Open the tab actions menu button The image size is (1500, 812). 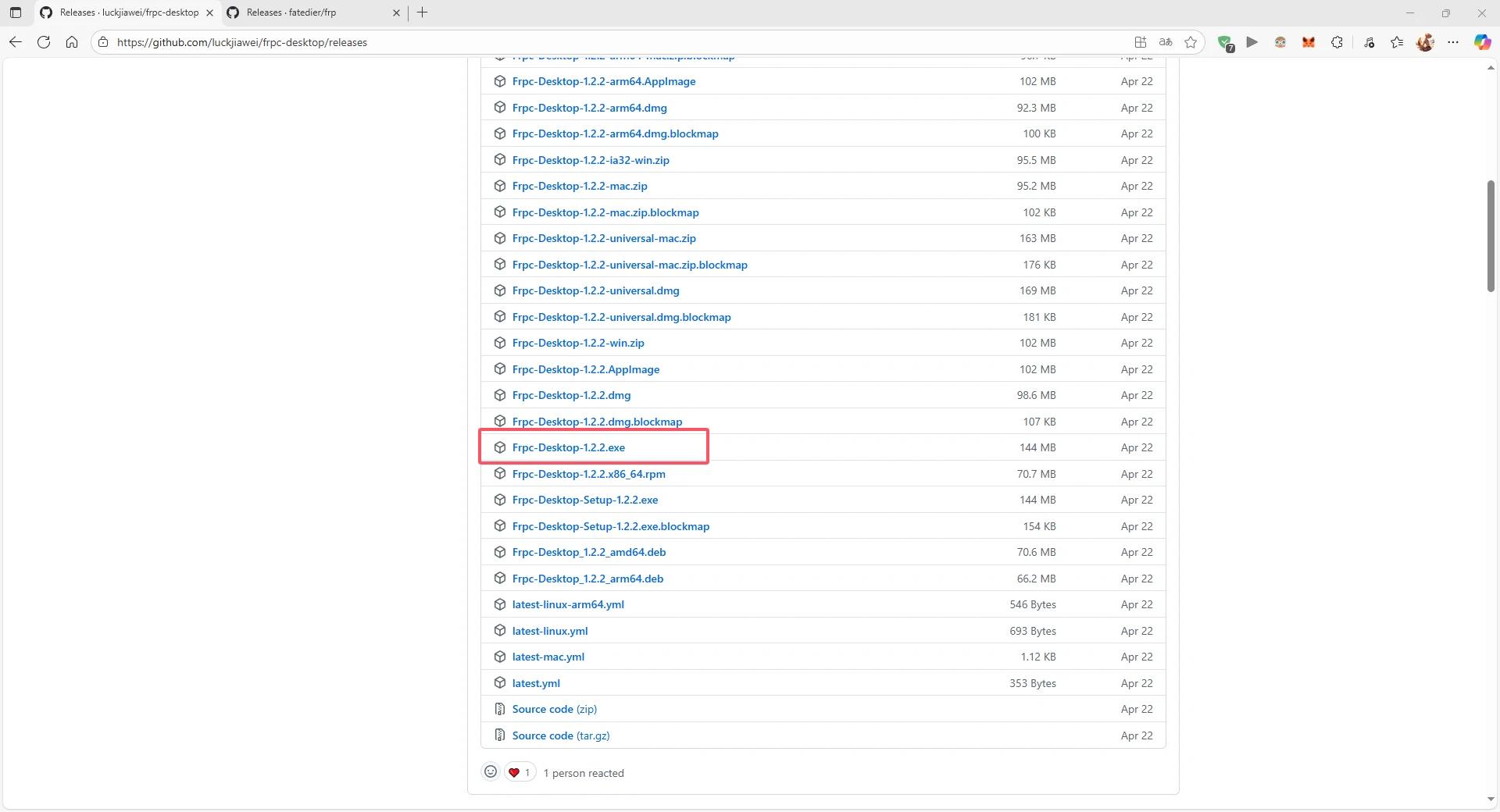pos(15,12)
